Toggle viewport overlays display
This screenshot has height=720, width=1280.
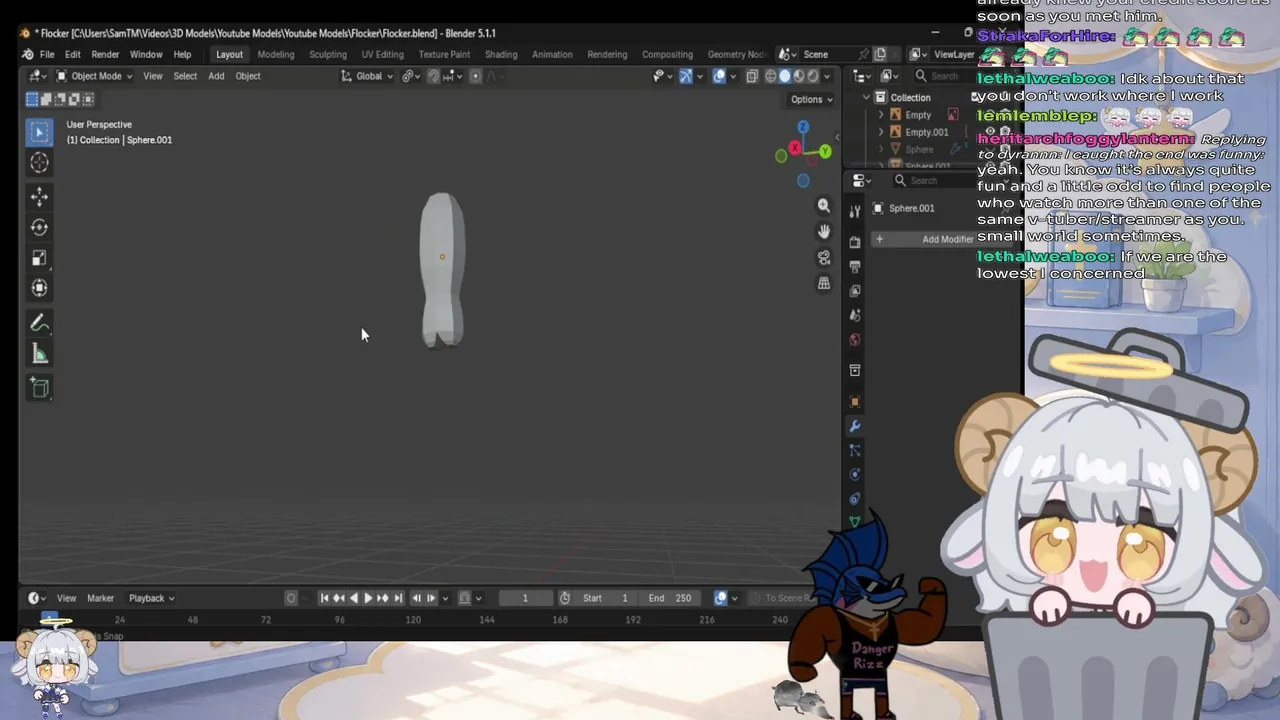(x=719, y=76)
